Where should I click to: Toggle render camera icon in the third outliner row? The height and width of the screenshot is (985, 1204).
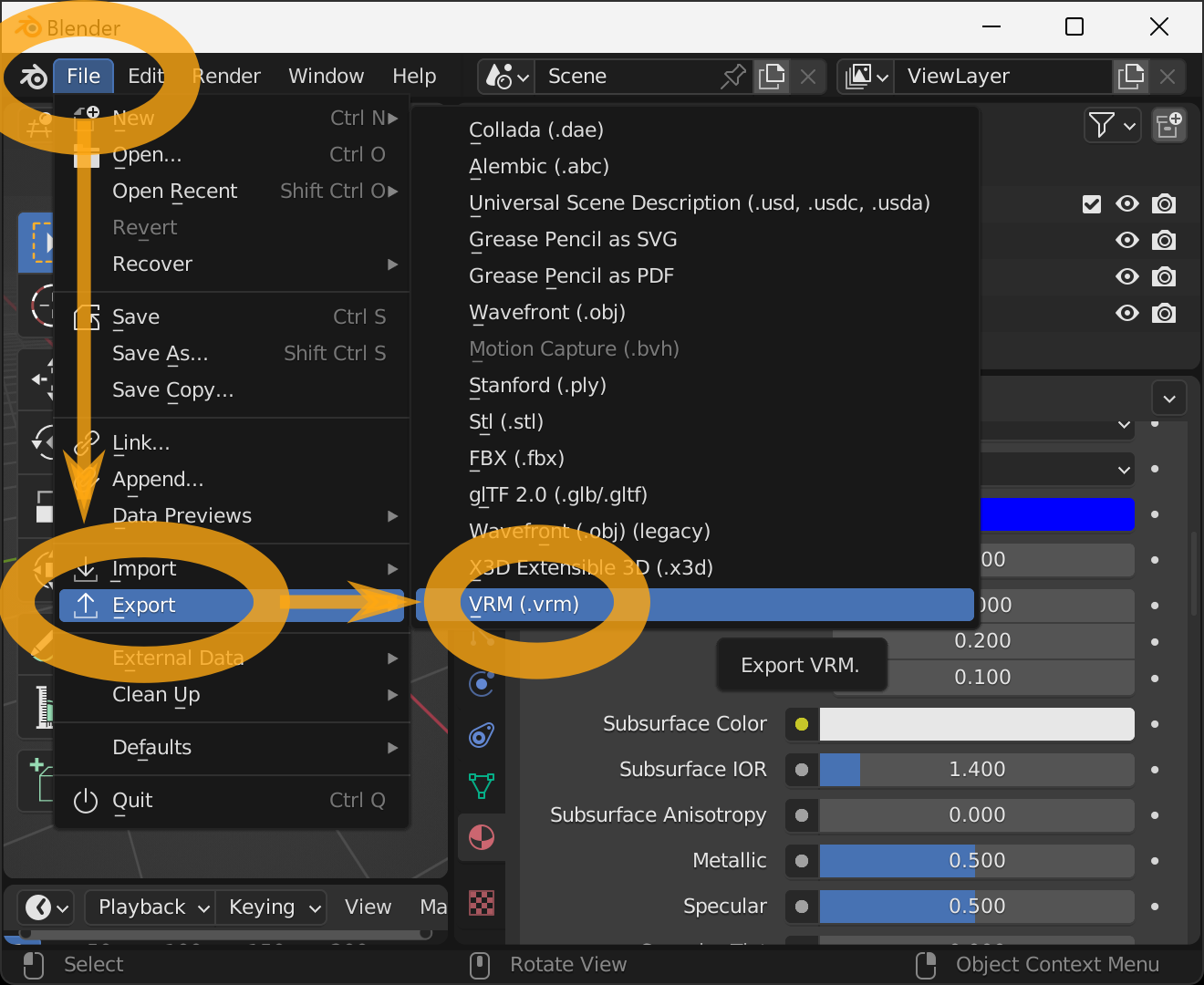[1164, 277]
